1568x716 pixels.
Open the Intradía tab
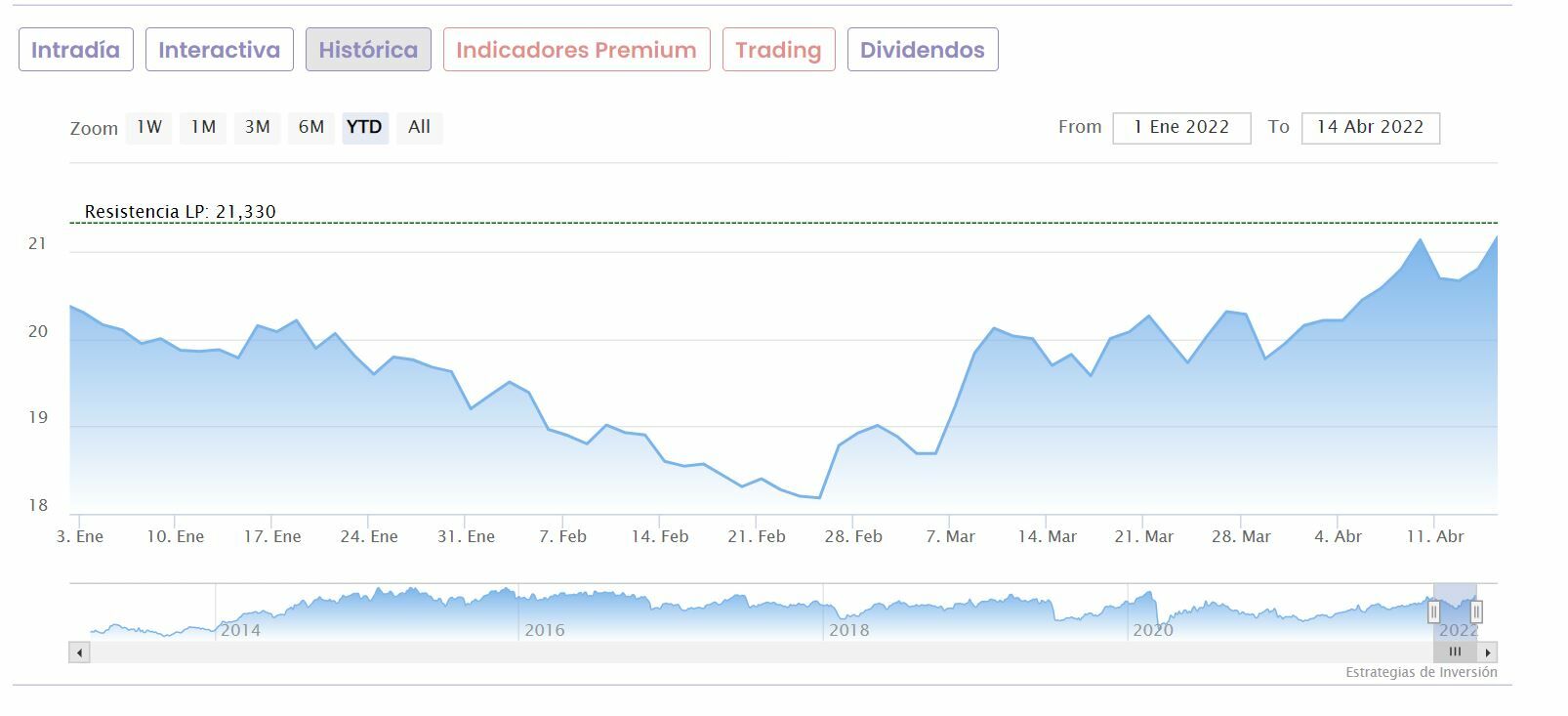tap(75, 50)
